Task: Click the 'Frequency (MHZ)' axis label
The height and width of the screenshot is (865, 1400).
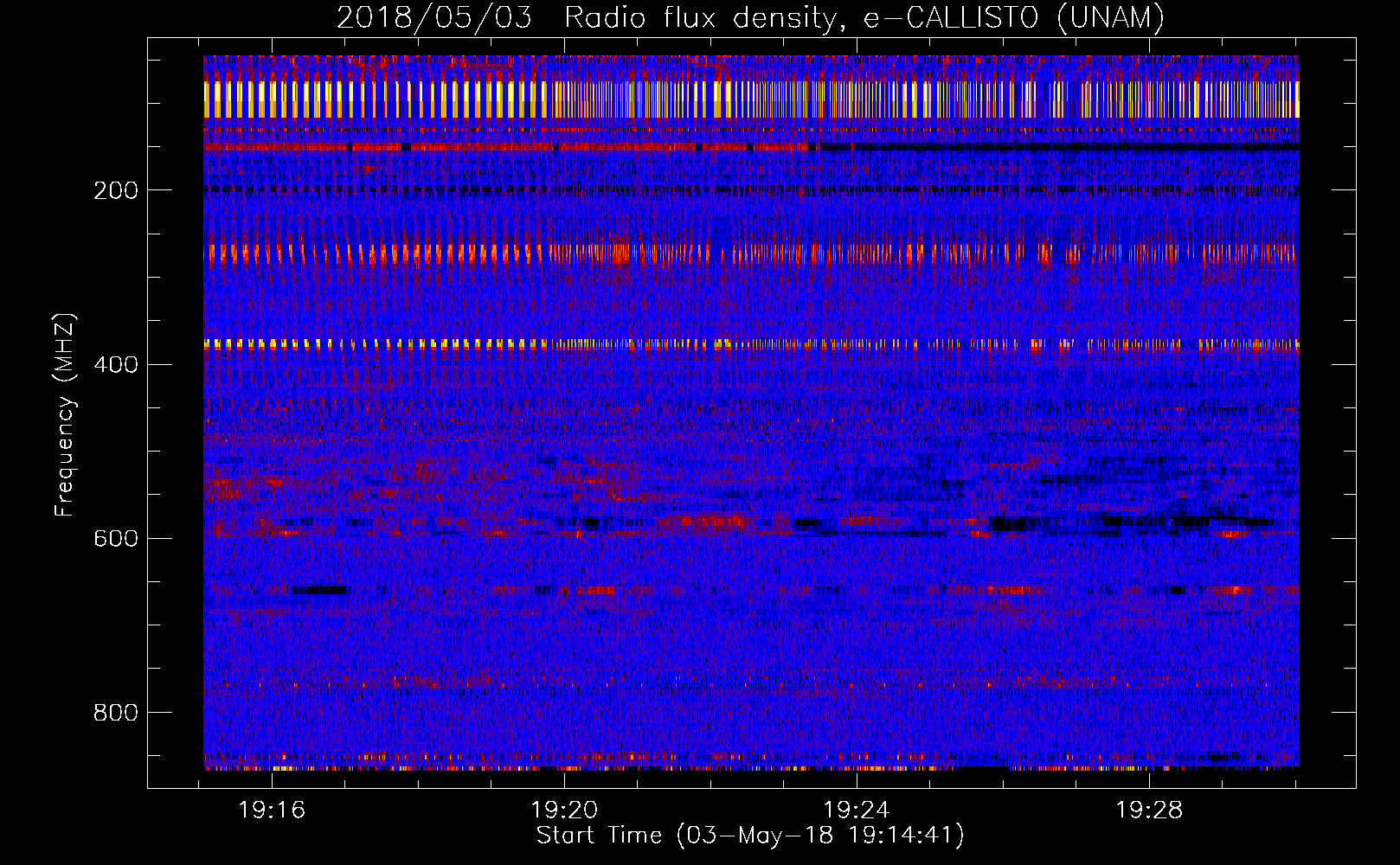Action: pos(64,415)
